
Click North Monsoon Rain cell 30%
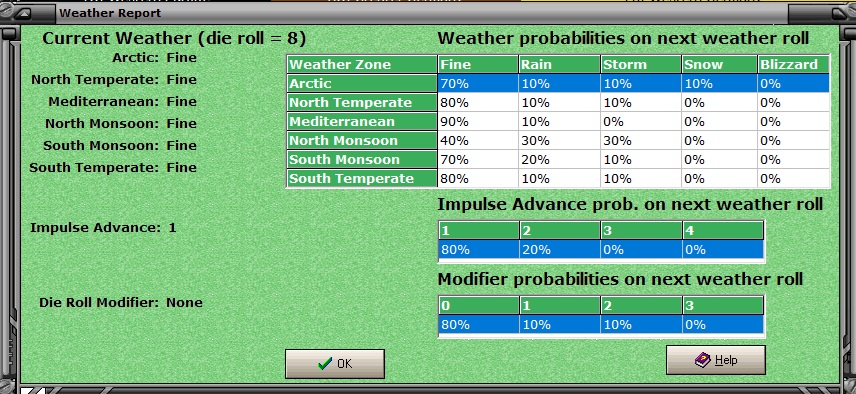pyautogui.click(x=560, y=141)
